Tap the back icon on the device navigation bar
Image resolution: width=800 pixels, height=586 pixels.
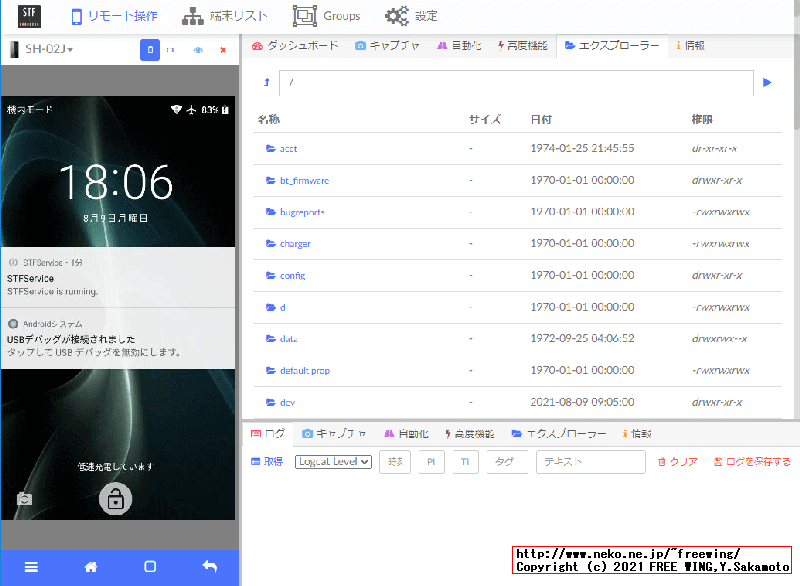pos(208,566)
